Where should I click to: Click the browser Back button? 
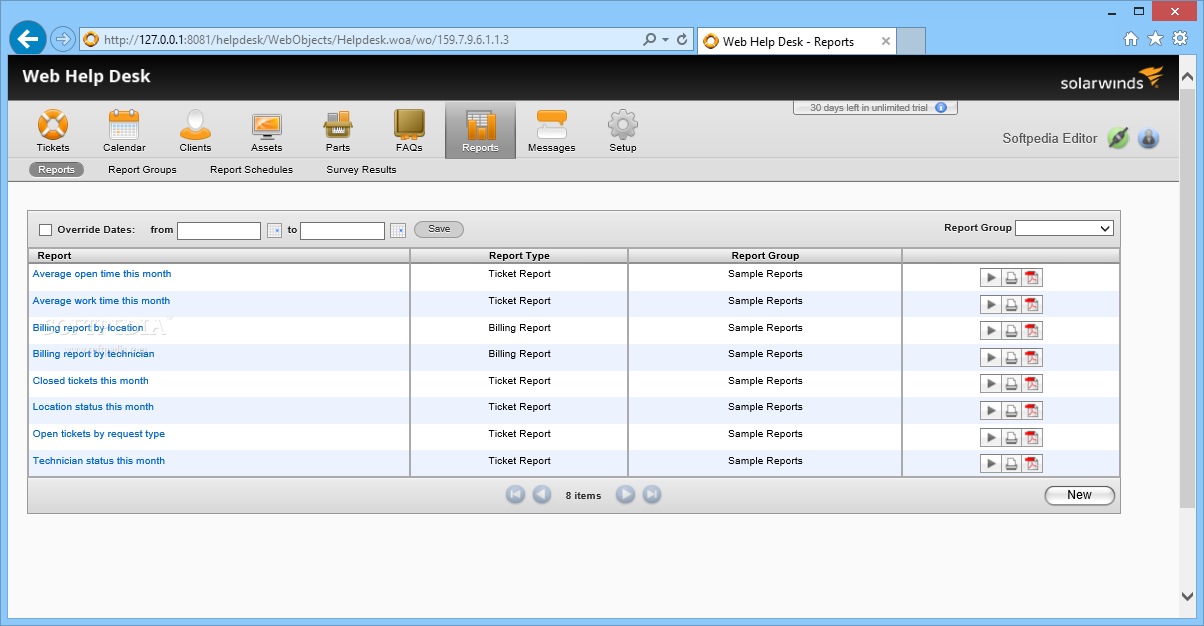pos(28,39)
